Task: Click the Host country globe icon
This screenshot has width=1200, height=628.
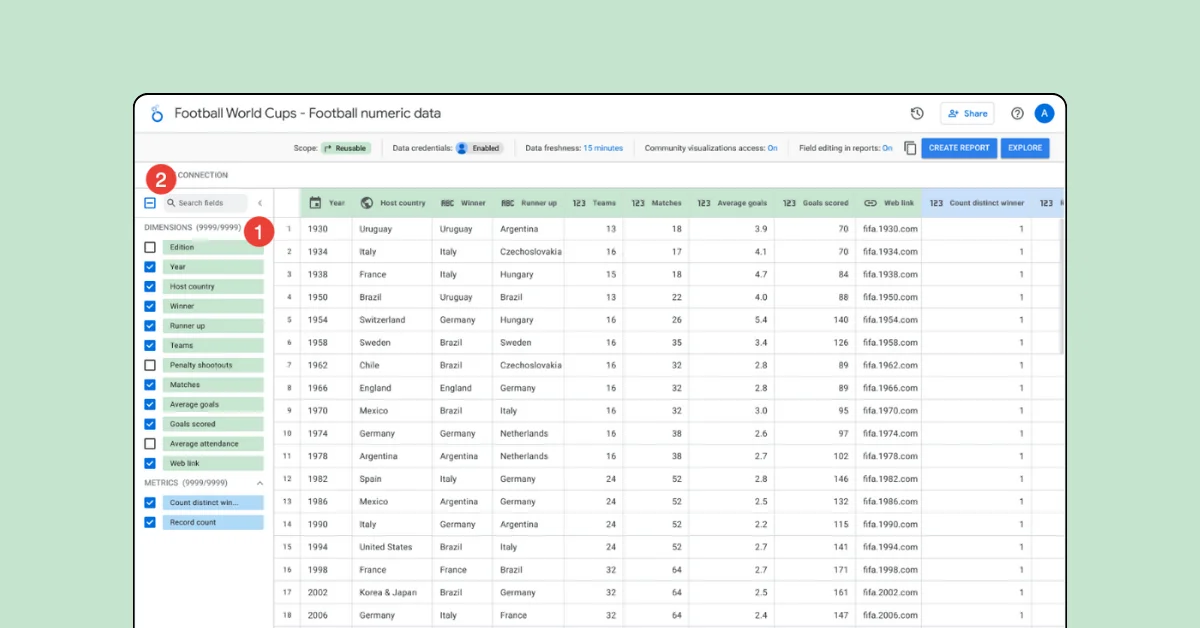Action: point(367,203)
